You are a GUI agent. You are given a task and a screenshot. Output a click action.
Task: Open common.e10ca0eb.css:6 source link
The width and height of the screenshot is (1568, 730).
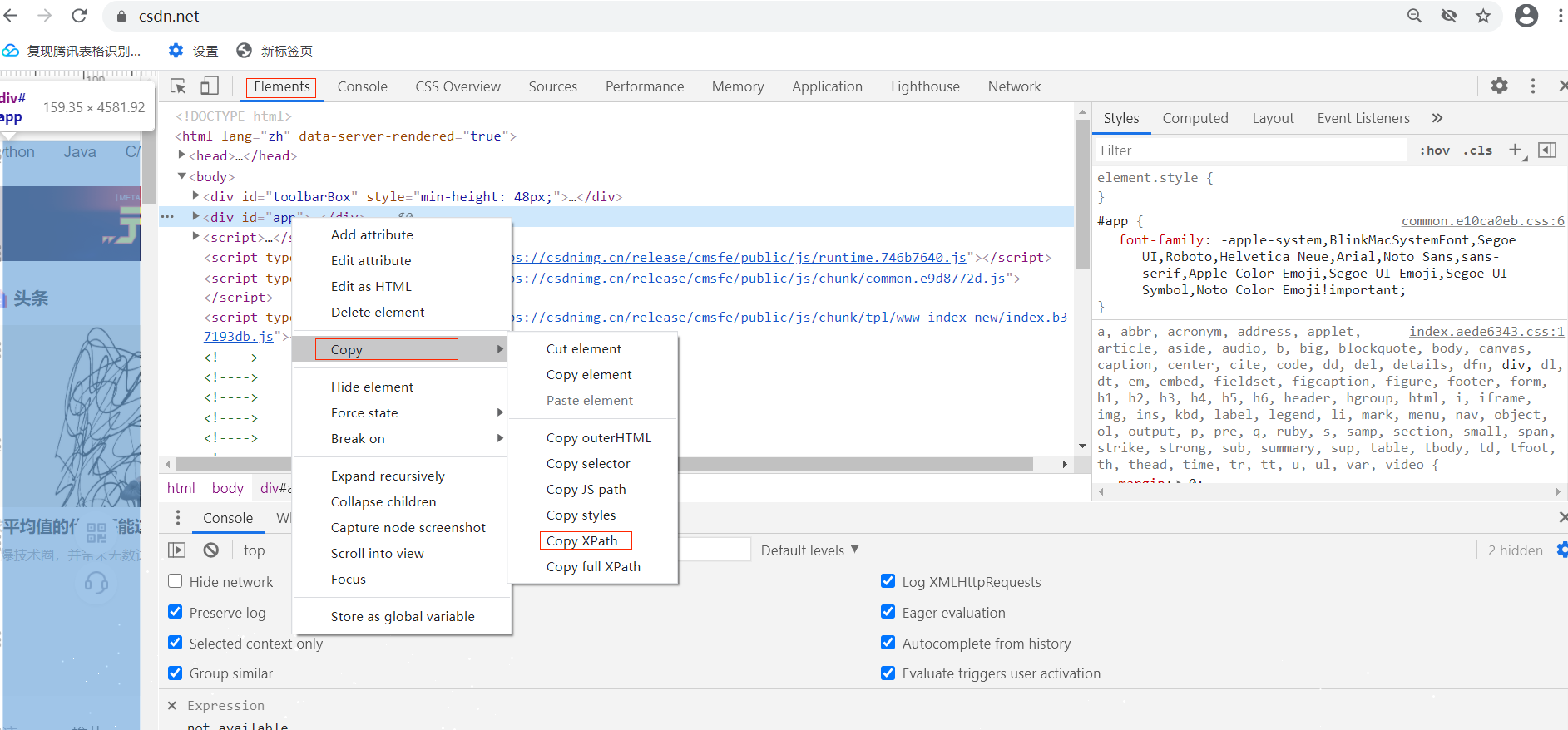point(1482,220)
